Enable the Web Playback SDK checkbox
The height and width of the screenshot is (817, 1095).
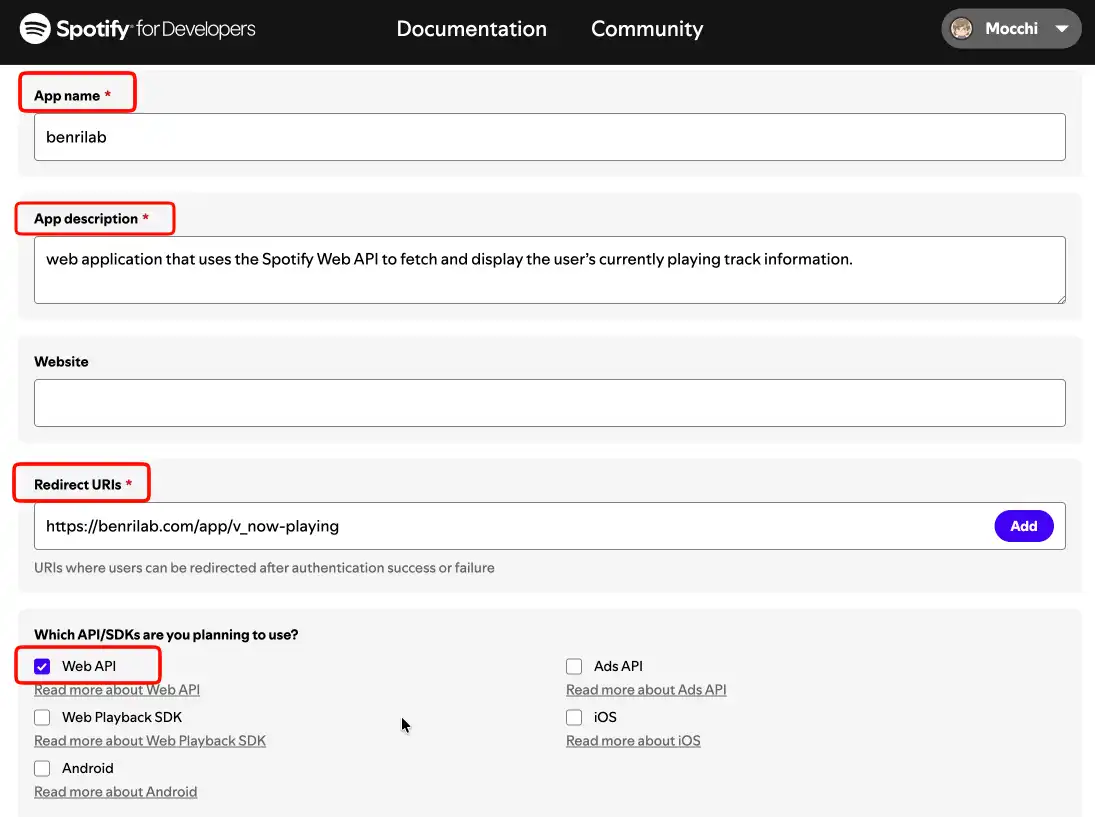[42, 717]
